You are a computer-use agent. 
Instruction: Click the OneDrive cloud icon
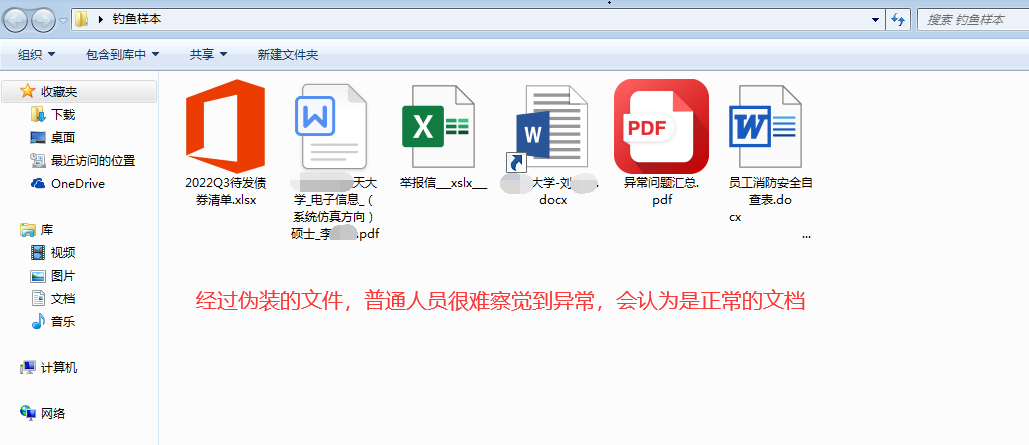click(37, 184)
